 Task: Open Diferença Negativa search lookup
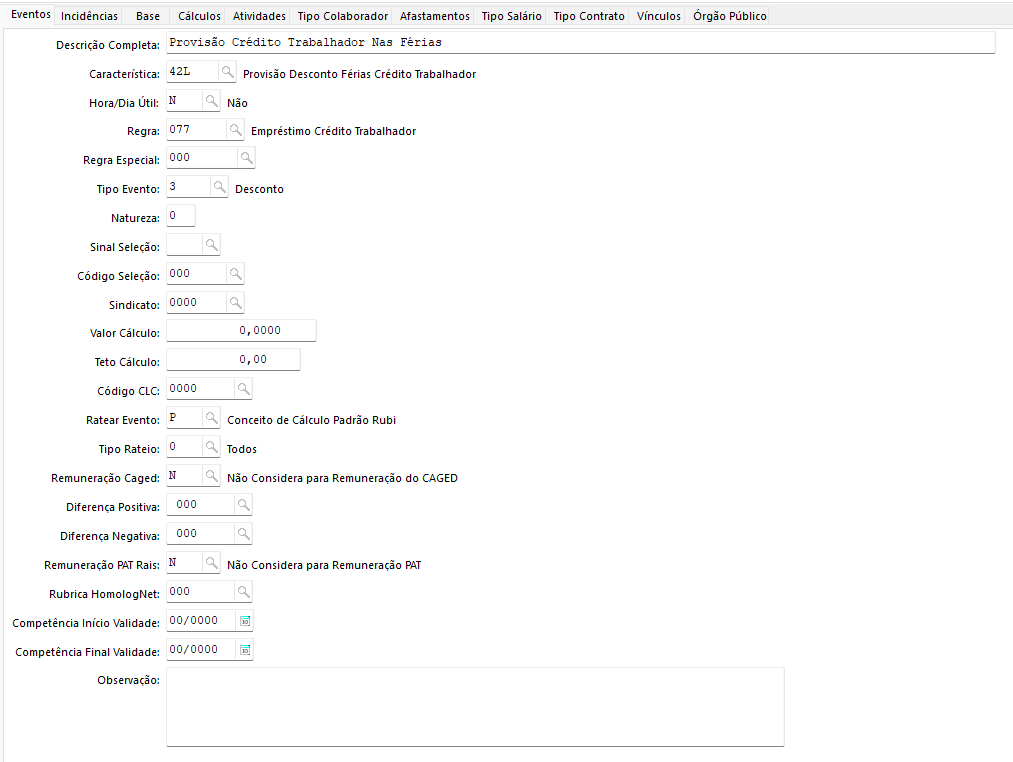tap(243, 534)
